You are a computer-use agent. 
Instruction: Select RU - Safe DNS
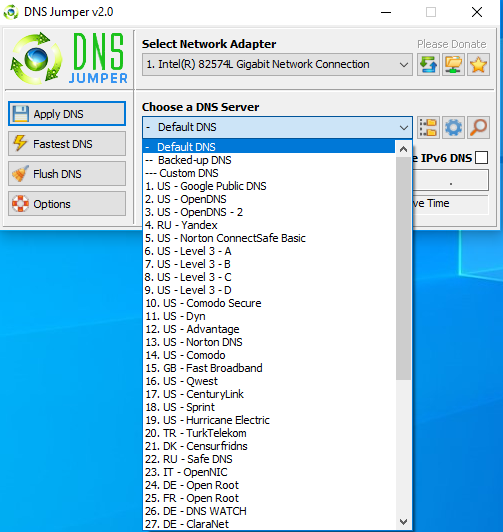269,459
